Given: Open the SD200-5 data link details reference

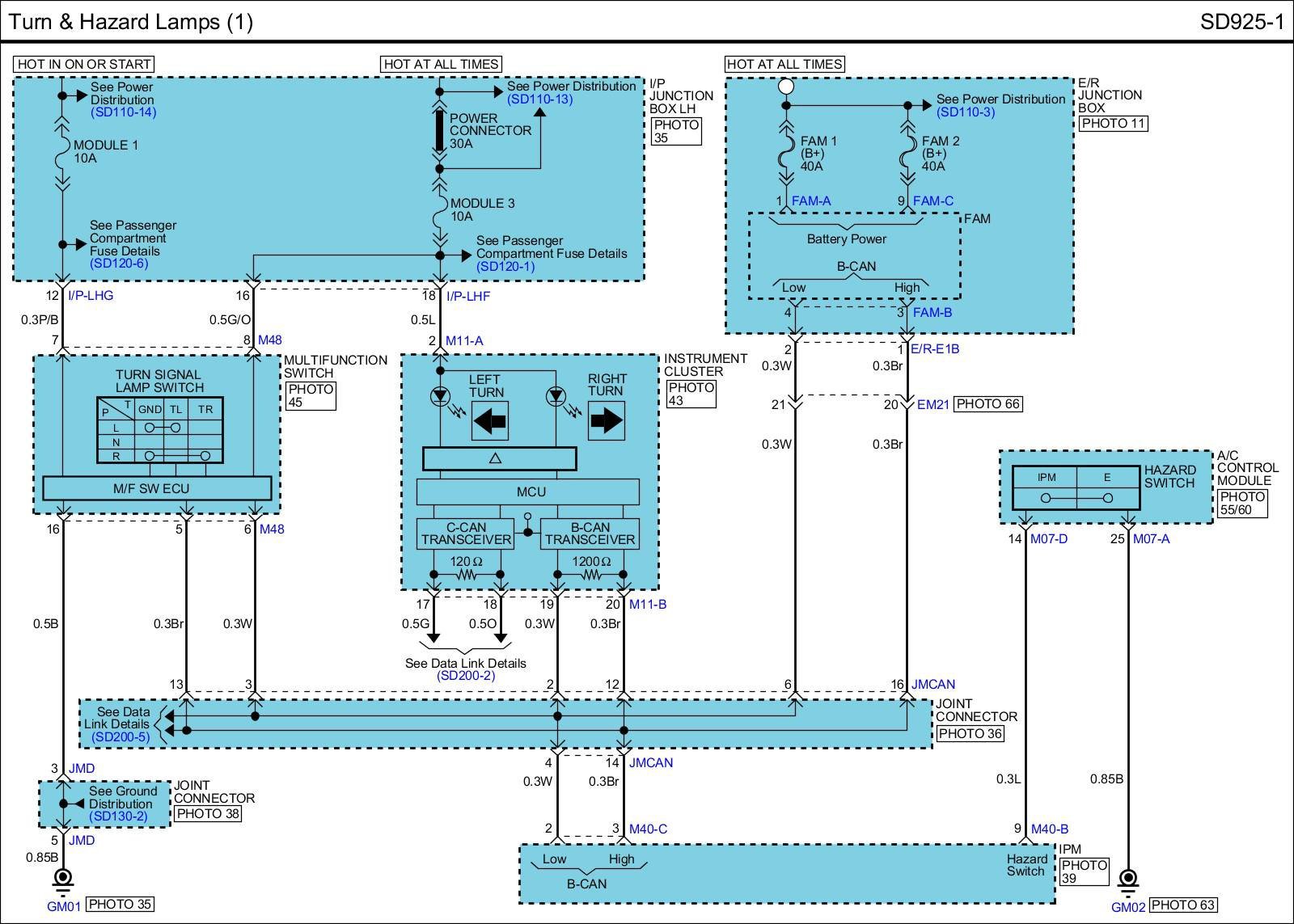Looking at the screenshot, I should (x=121, y=737).
